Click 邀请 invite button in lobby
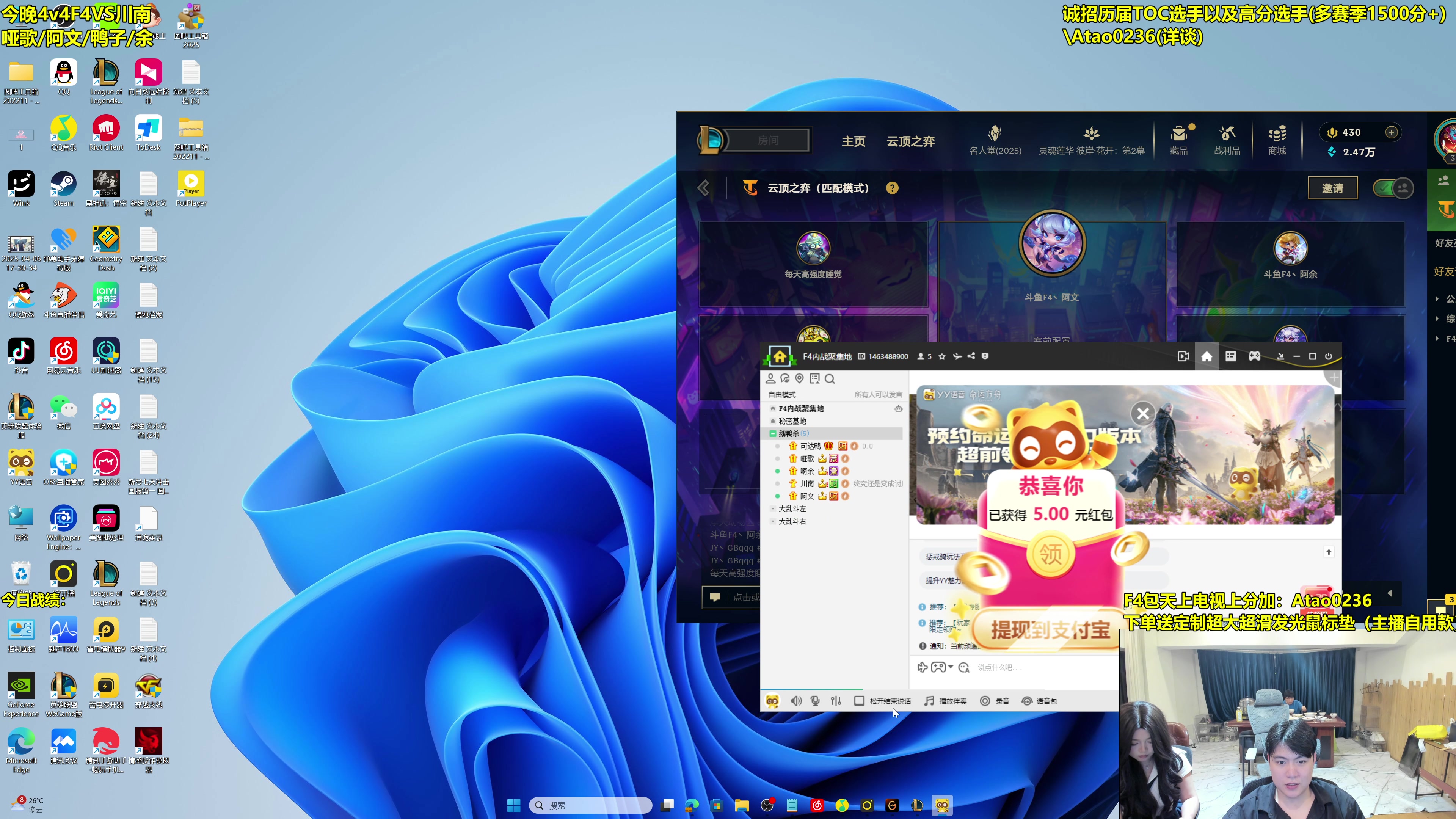The height and width of the screenshot is (819, 1456). [1333, 188]
